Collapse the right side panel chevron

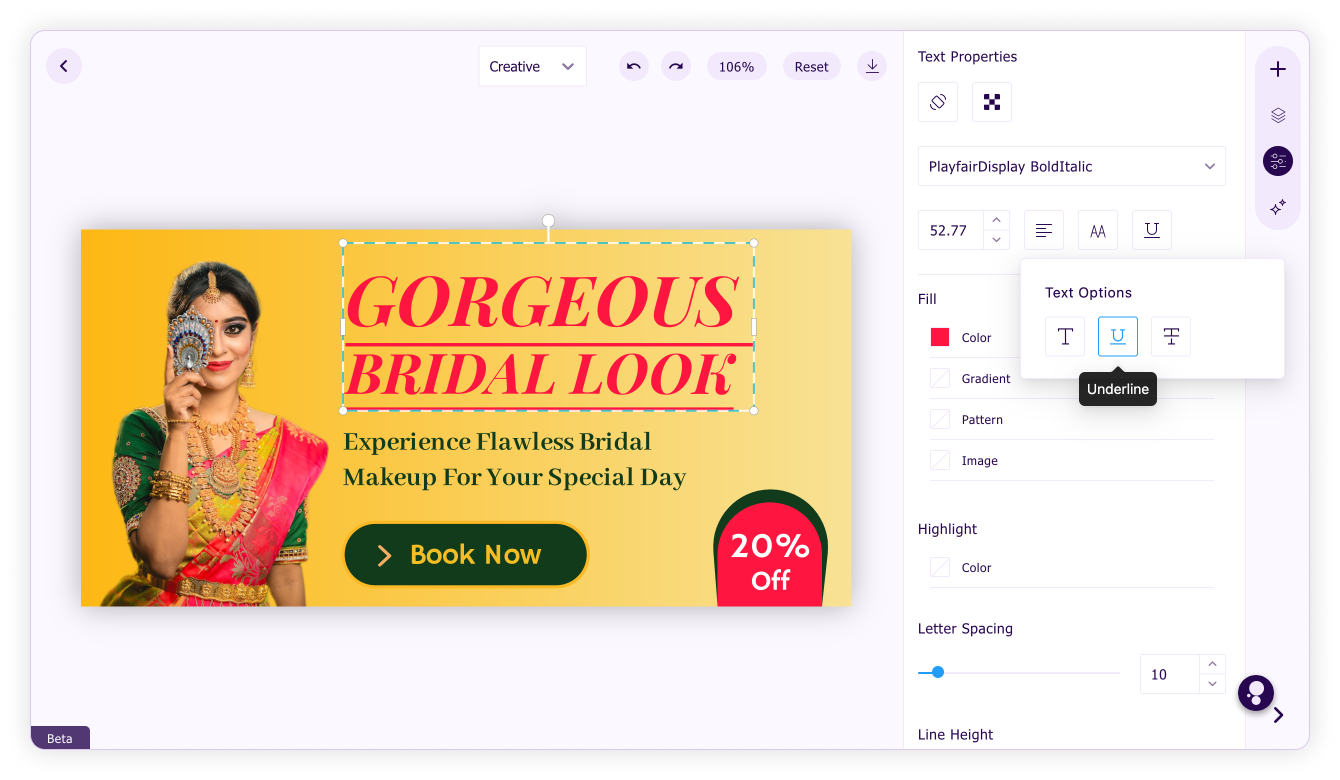tap(1278, 715)
